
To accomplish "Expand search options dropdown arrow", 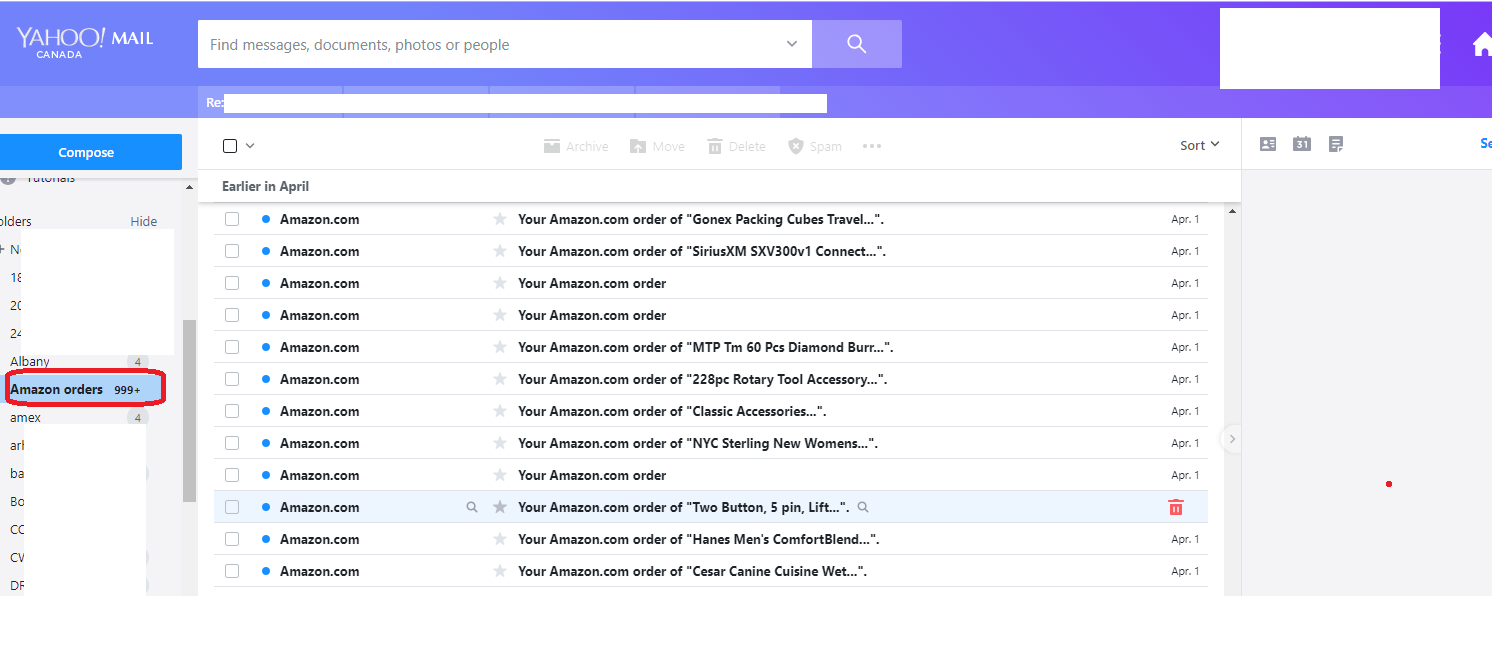I will (792, 44).
